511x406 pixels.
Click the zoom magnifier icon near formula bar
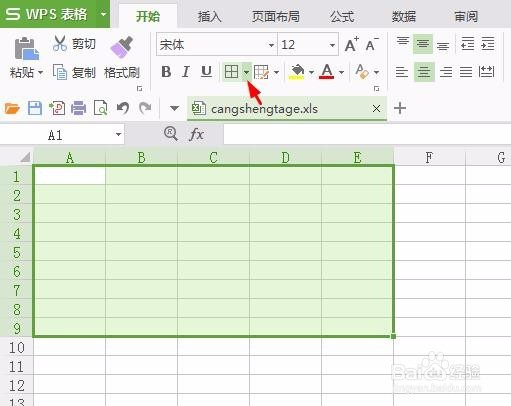click(x=171, y=134)
